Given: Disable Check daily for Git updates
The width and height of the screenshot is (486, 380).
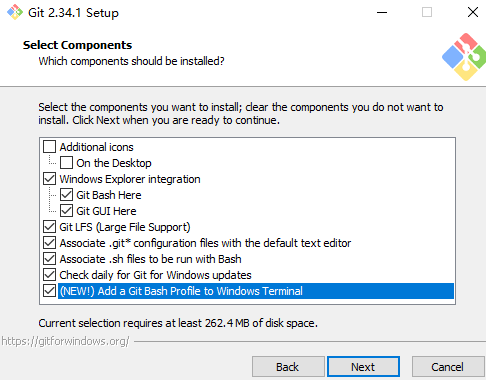Looking at the screenshot, I should pos(49,275).
